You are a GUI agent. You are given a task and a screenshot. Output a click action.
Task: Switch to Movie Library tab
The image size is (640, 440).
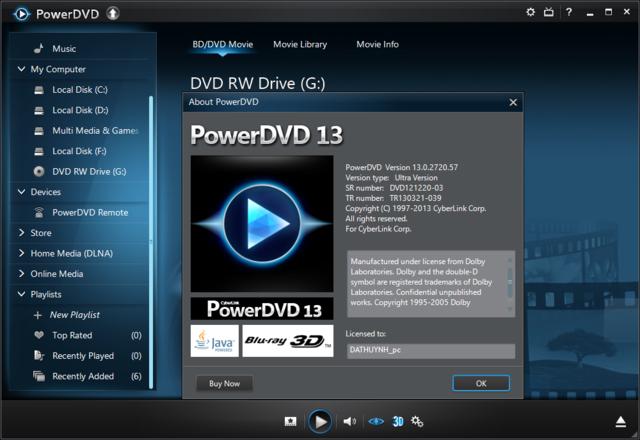click(x=300, y=44)
